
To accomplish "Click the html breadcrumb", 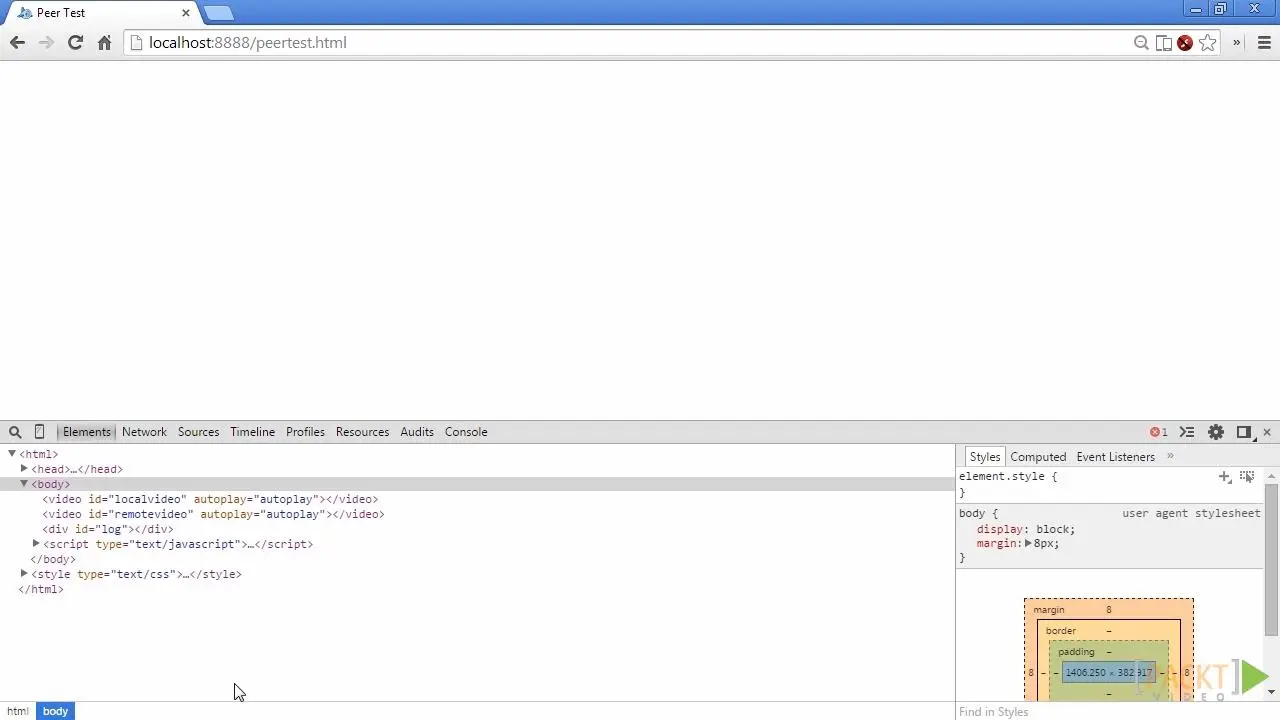I will (18, 711).
